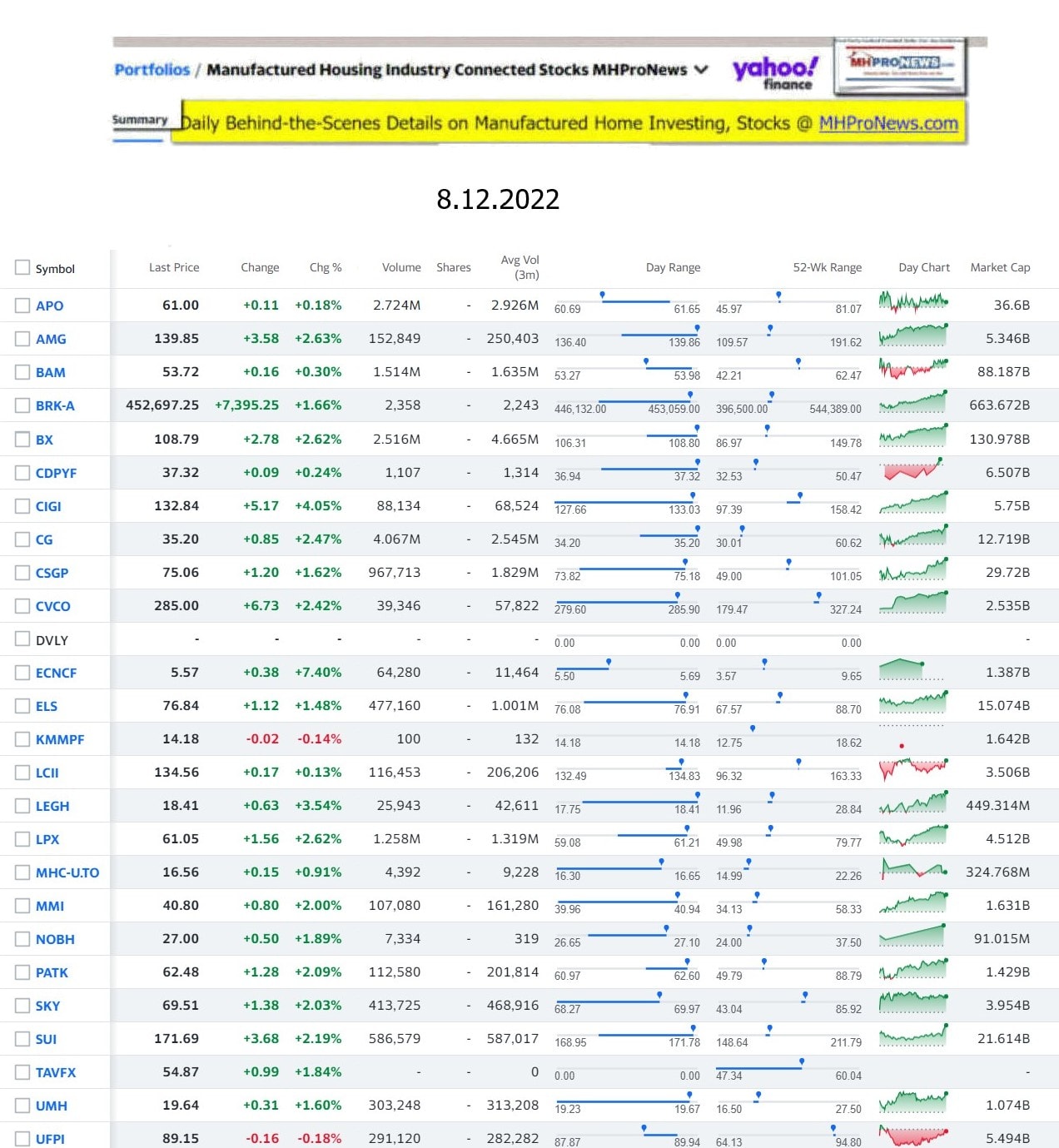Click LPX average volume 1.319M
The image size is (1059, 1148).
click(x=515, y=839)
